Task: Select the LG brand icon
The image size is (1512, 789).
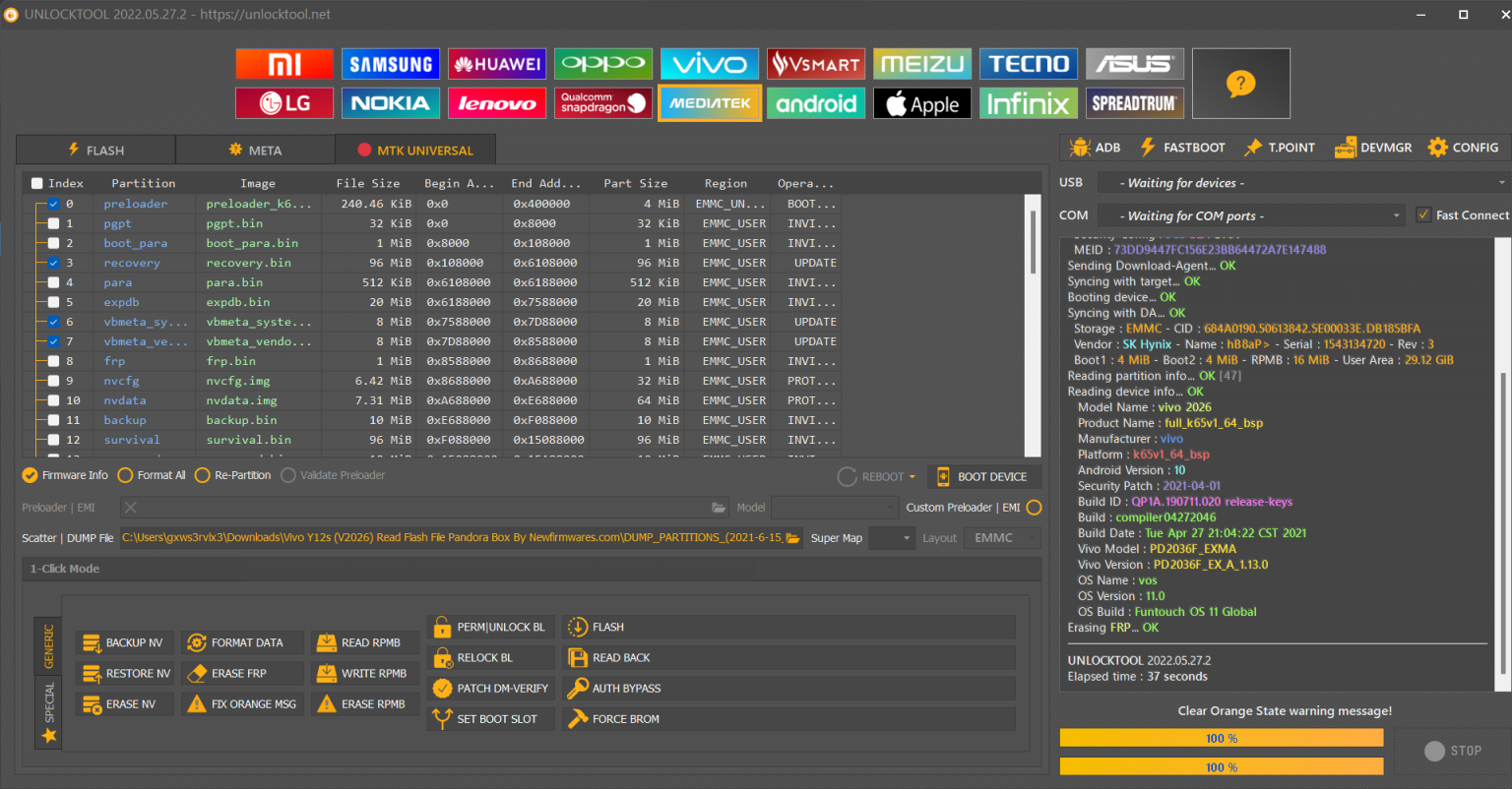Action: (x=284, y=103)
